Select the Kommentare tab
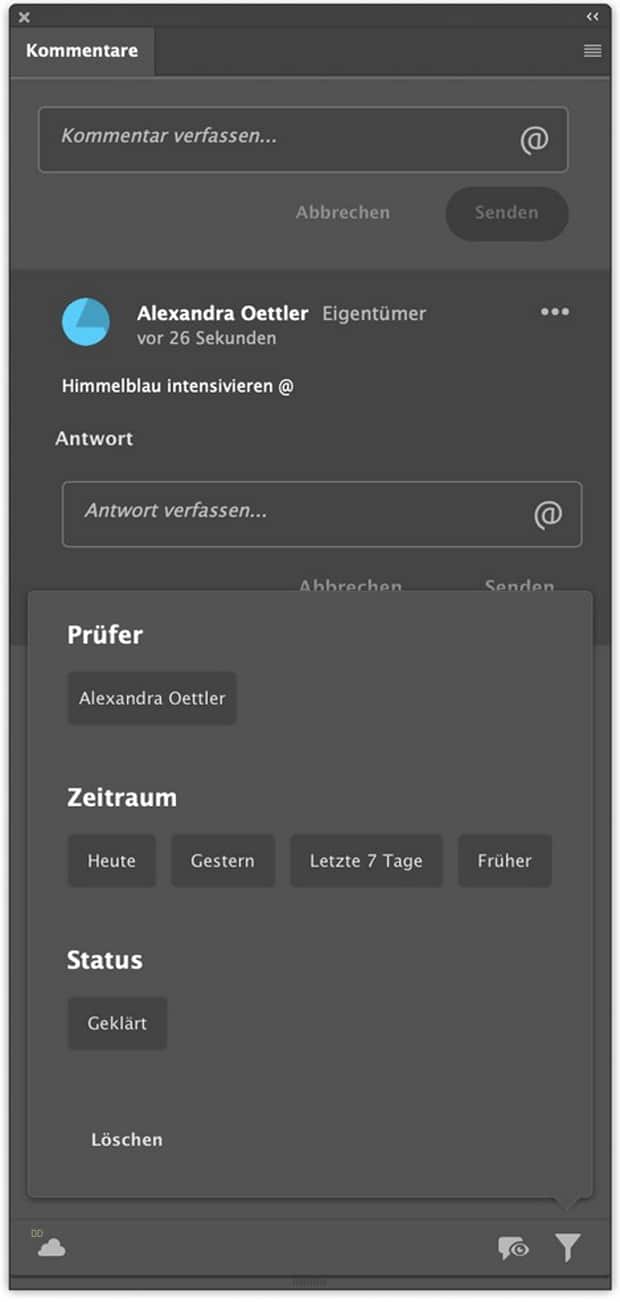This screenshot has width=620, height=1302. [82, 51]
